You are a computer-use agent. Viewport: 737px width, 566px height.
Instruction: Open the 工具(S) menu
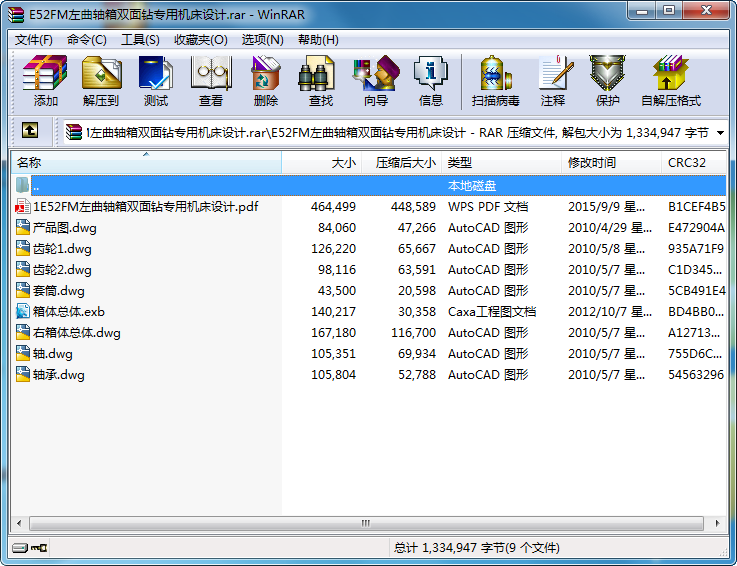click(x=140, y=40)
